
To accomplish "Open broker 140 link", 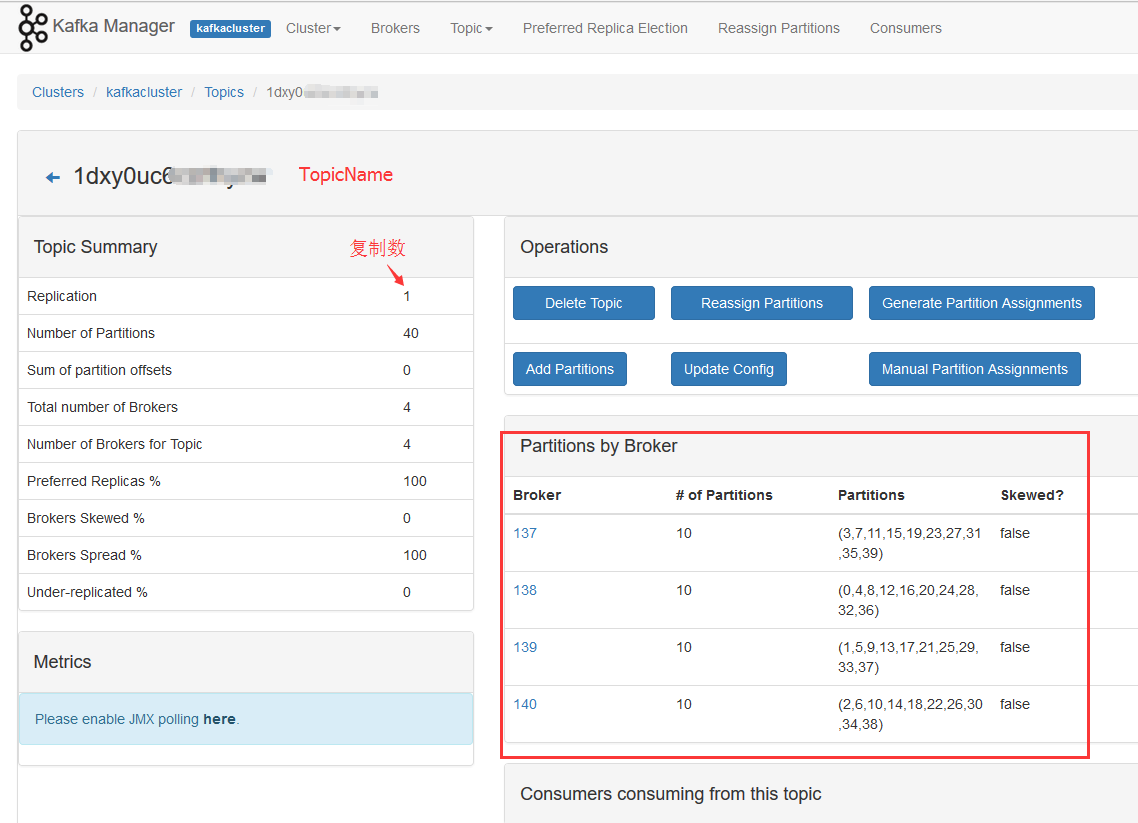I will pos(525,704).
